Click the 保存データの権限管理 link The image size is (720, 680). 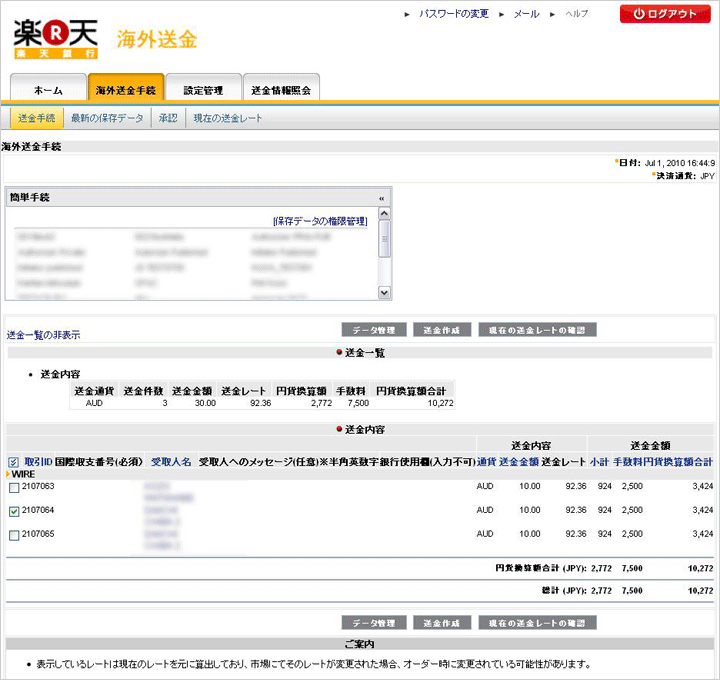(319, 220)
